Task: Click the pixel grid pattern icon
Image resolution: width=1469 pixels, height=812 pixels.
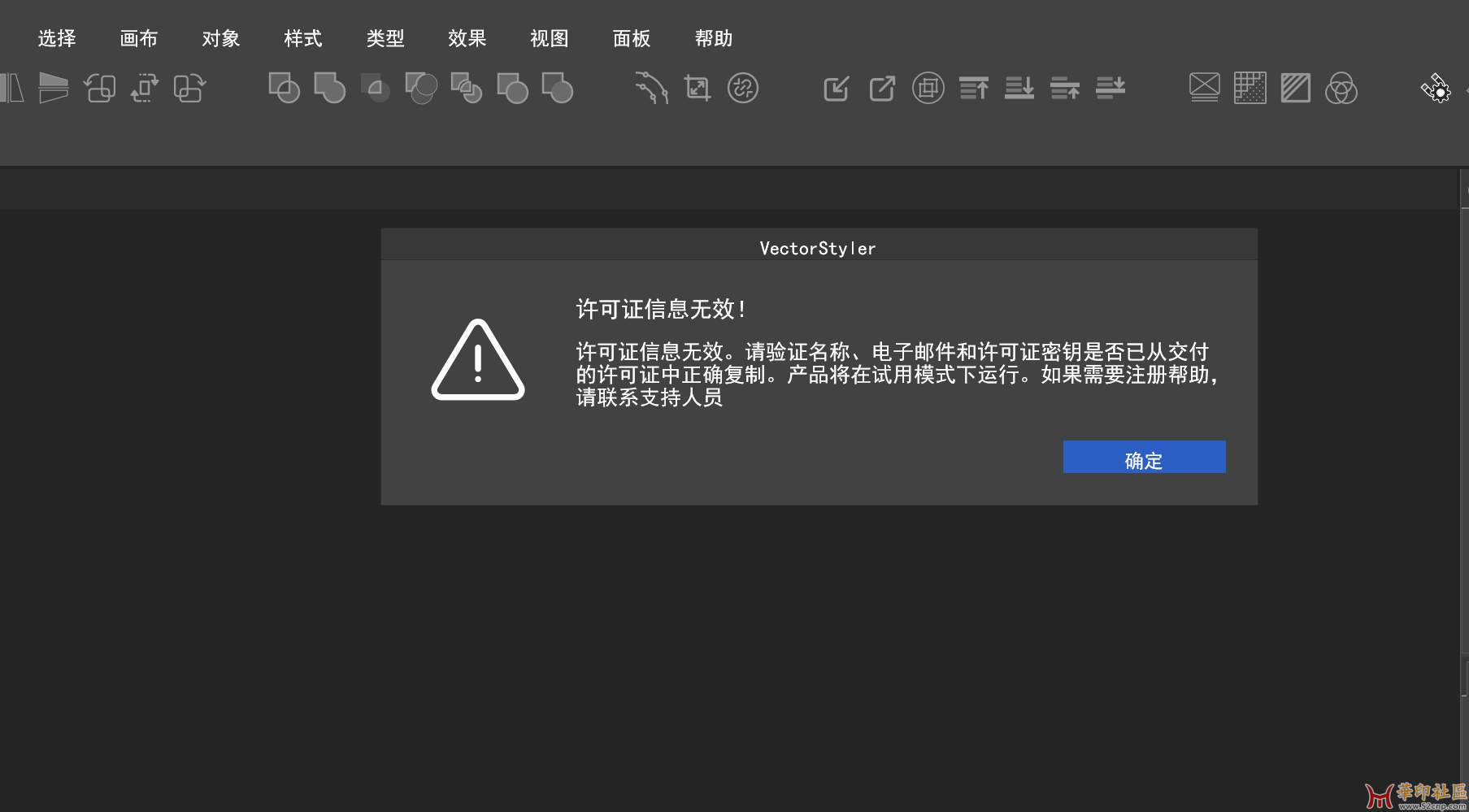Action: click(x=1250, y=88)
